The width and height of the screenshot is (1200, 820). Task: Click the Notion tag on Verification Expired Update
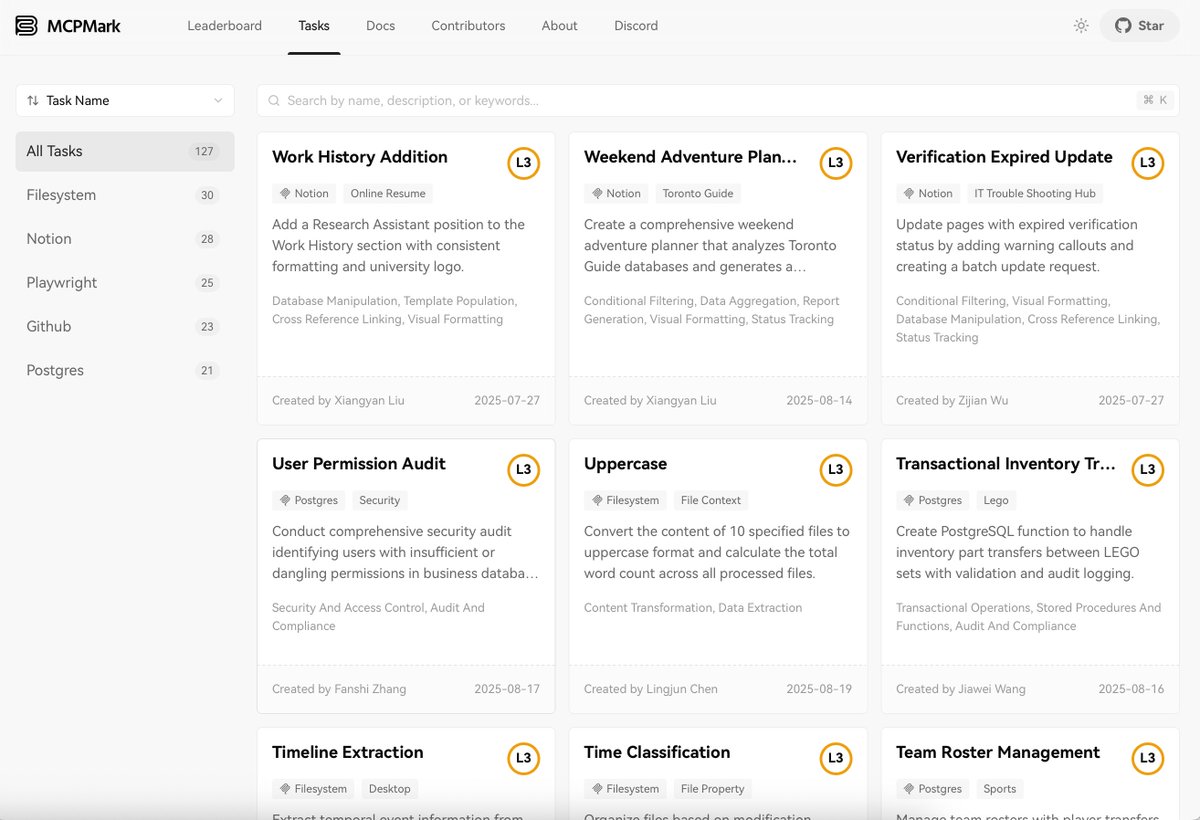pyautogui.click(x=929, y=193)
